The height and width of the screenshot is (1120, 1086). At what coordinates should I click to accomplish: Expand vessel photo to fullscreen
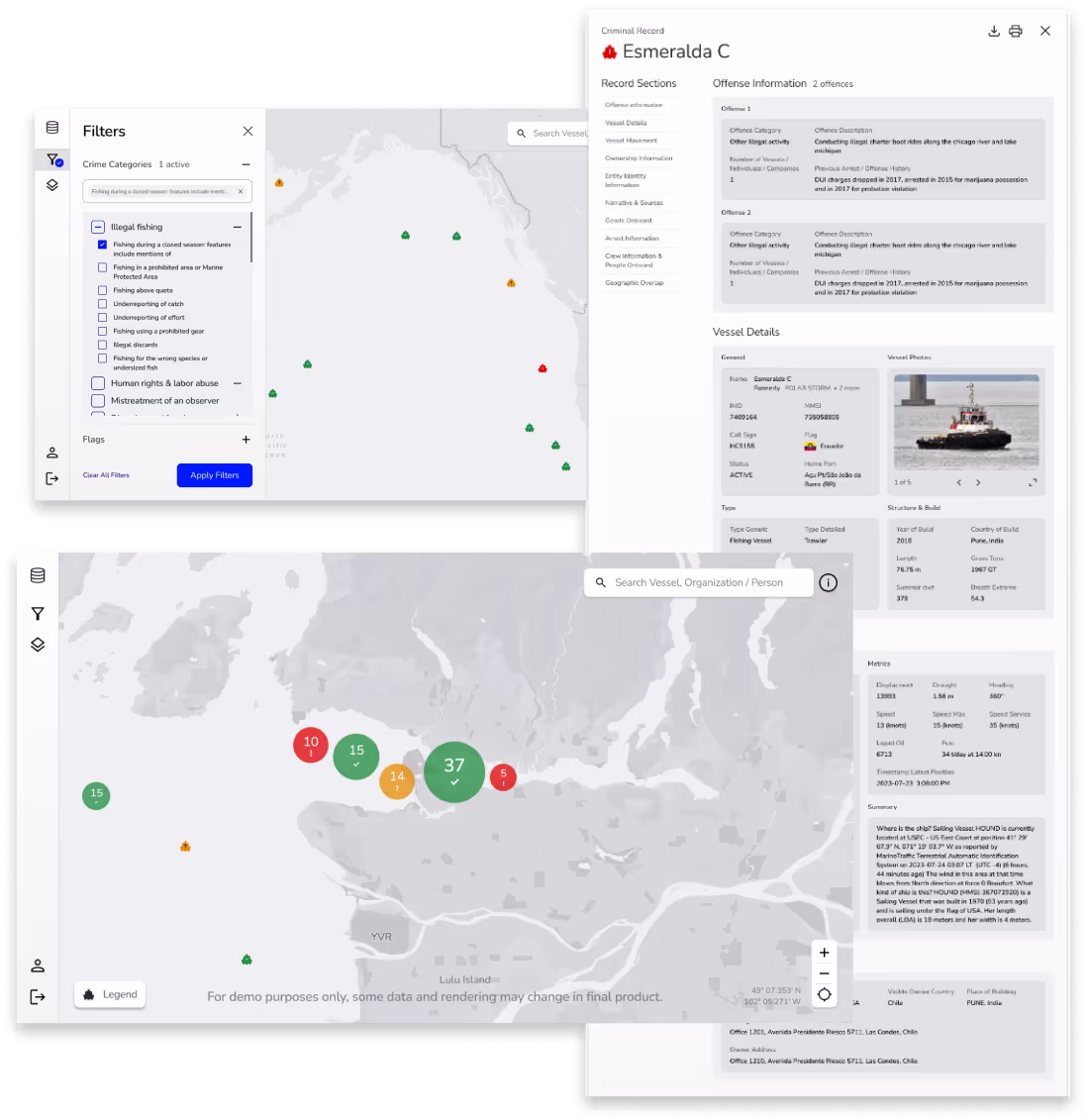click(1033, 483)
